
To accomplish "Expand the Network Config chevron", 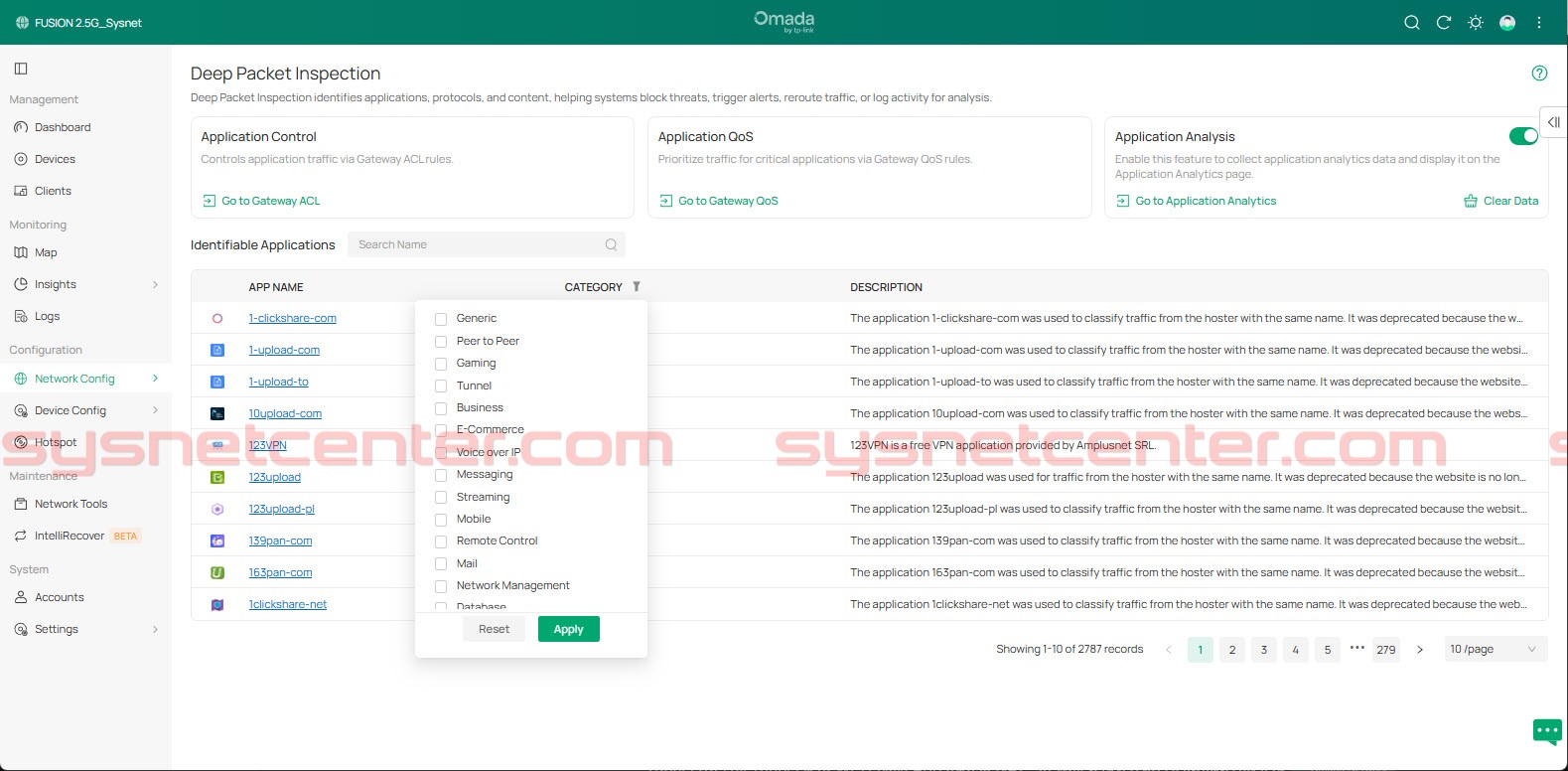I will 155,379.
